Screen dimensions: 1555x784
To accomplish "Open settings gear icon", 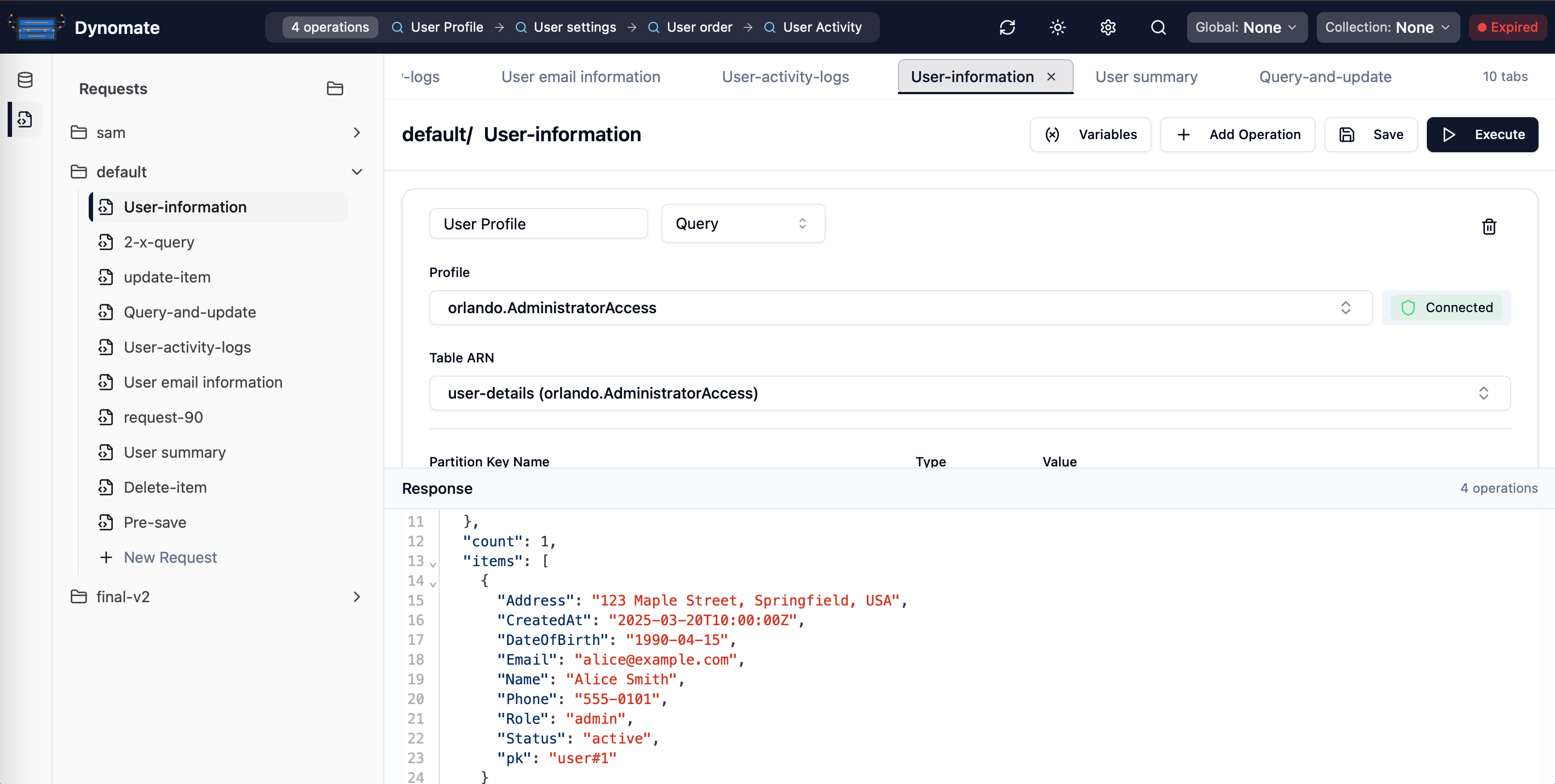I will [1108, 27].
